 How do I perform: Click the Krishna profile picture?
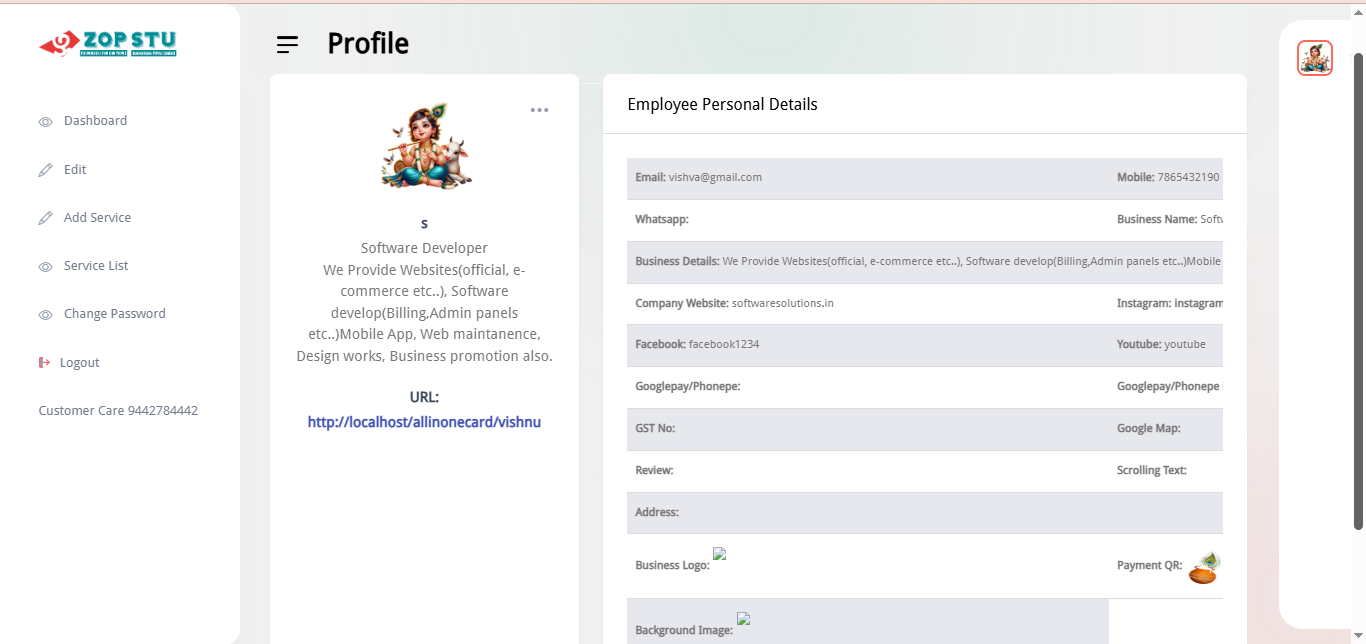425,146
